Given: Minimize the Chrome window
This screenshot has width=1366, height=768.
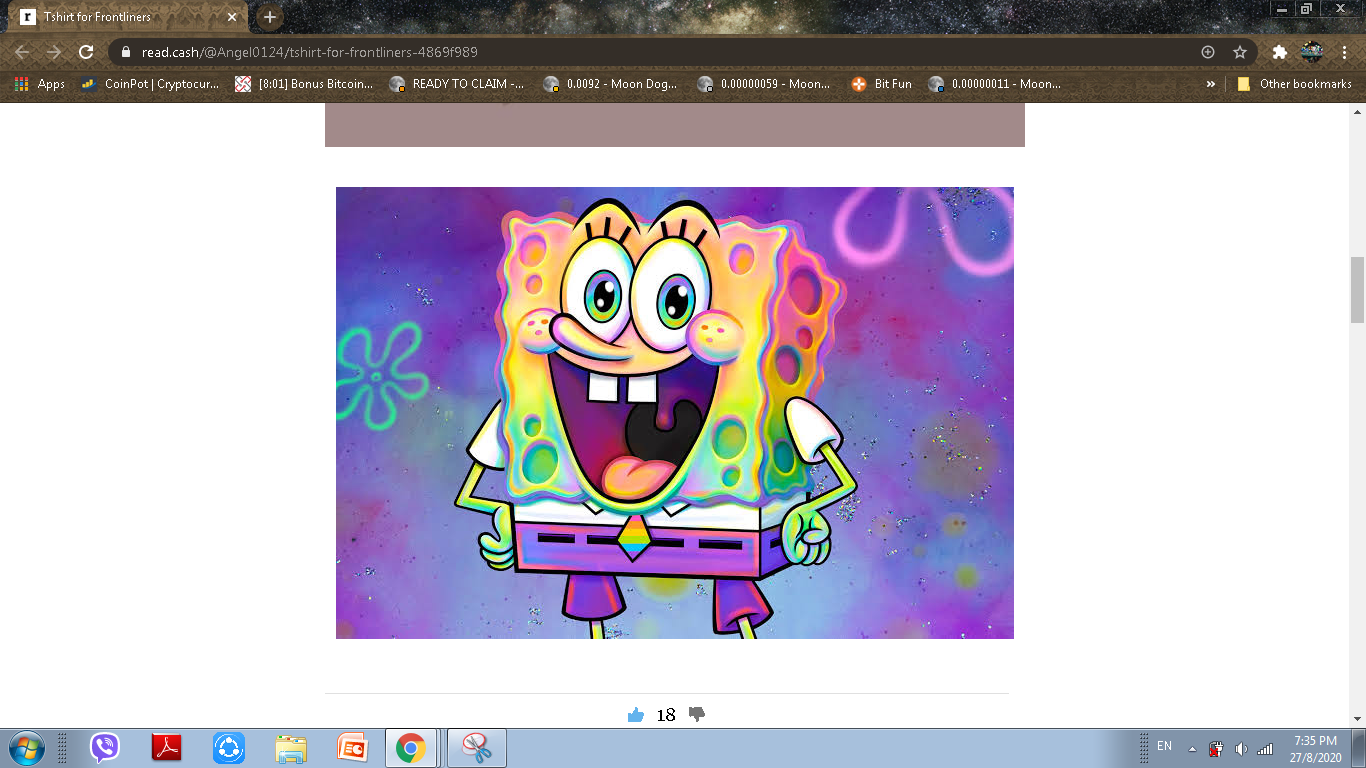Looking at the screenshot, I should (x=1282, y=9).
